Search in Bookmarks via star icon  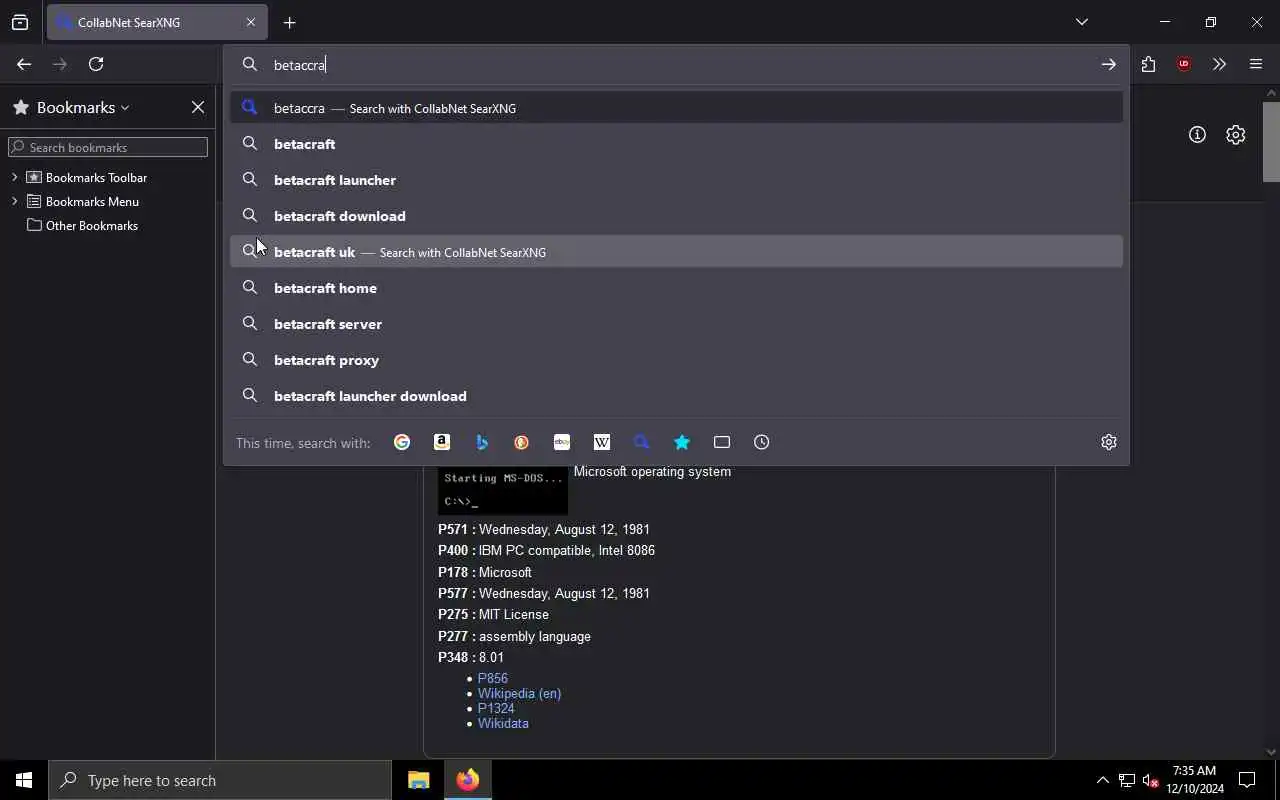coord(682,442)
